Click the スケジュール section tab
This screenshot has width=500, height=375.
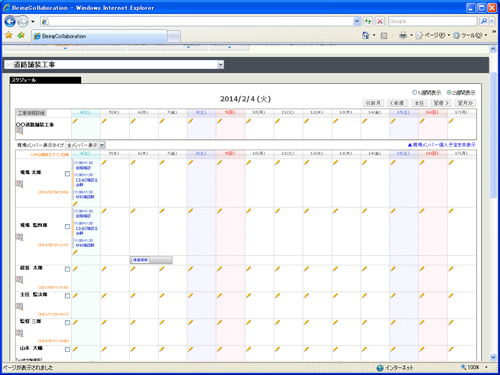pos(45,80)
